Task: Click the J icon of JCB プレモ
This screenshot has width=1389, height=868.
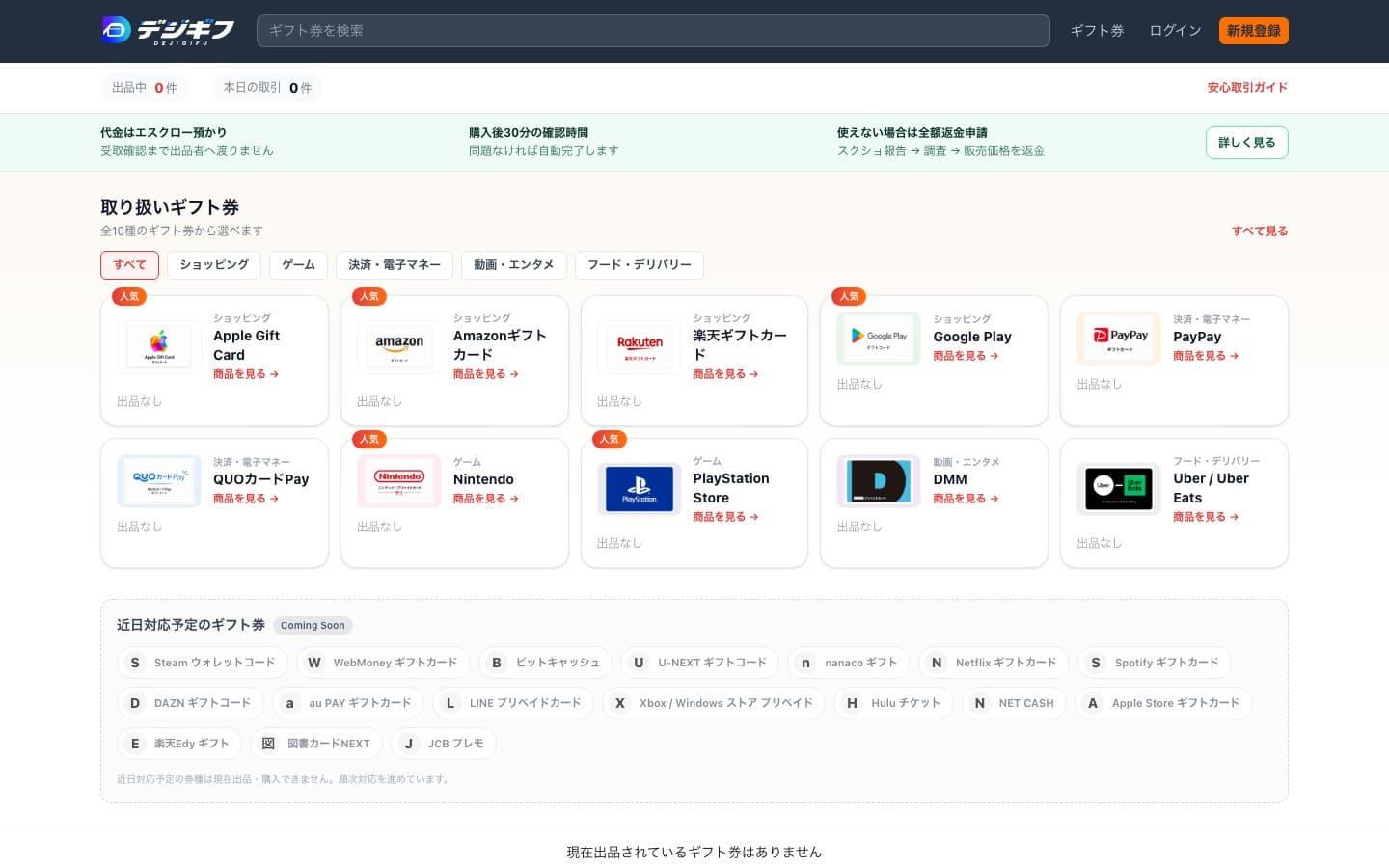Action: coord(409,744)
